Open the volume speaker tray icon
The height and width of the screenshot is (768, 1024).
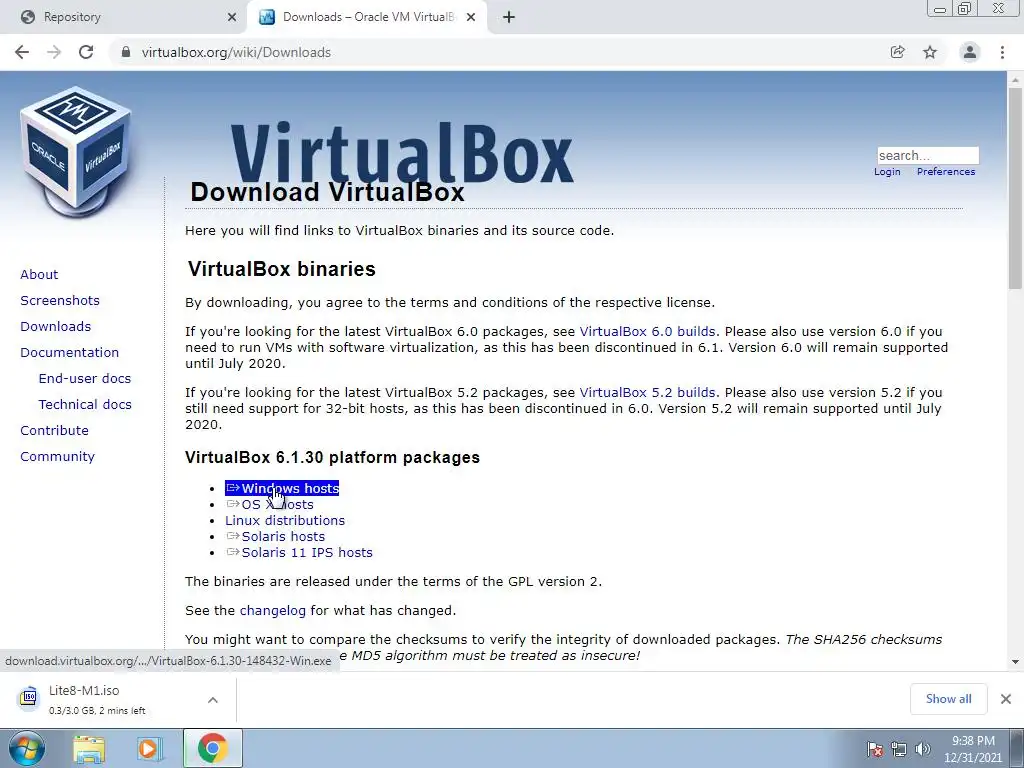coord(923,749)
